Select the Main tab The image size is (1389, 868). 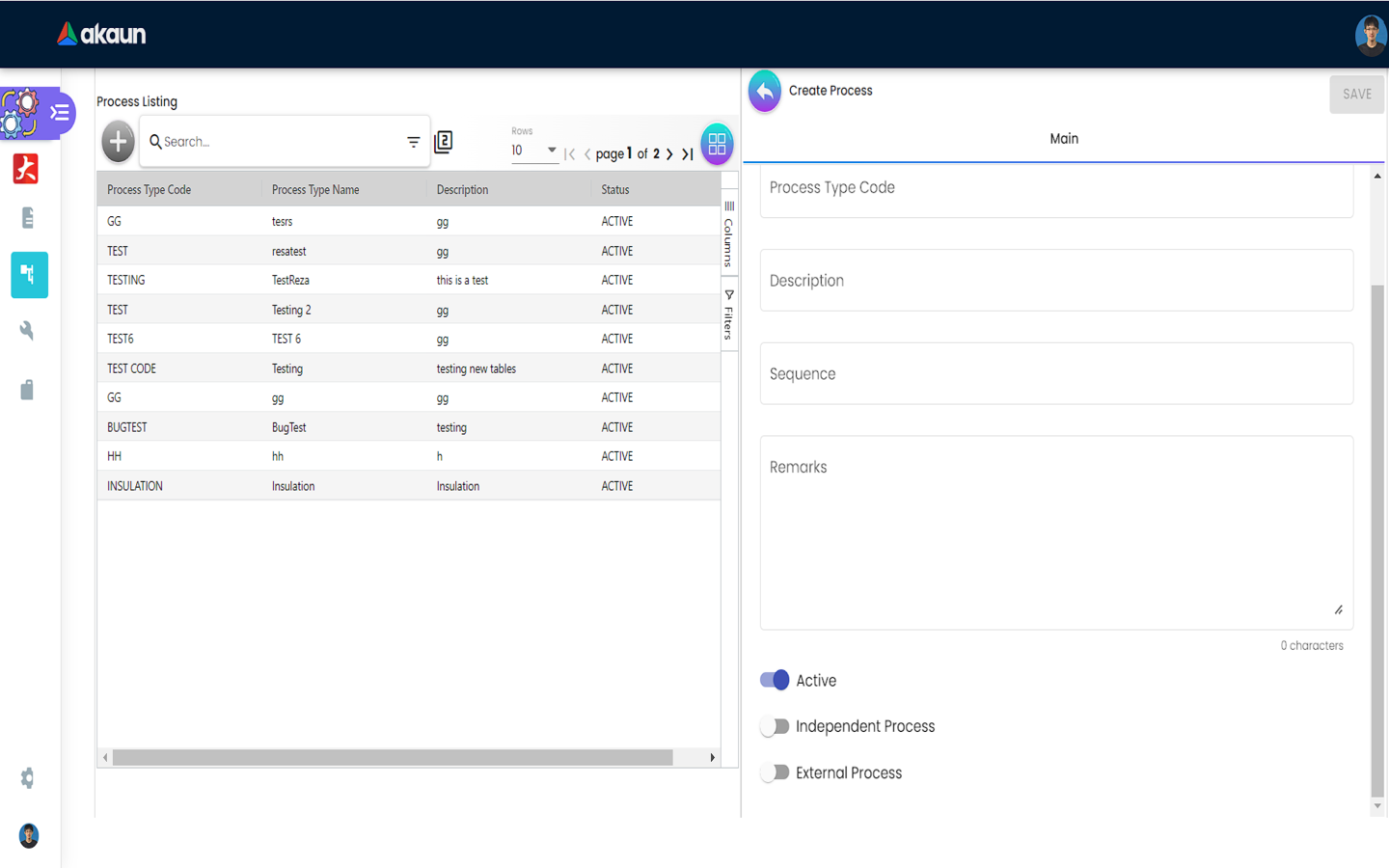(1063, 139)
